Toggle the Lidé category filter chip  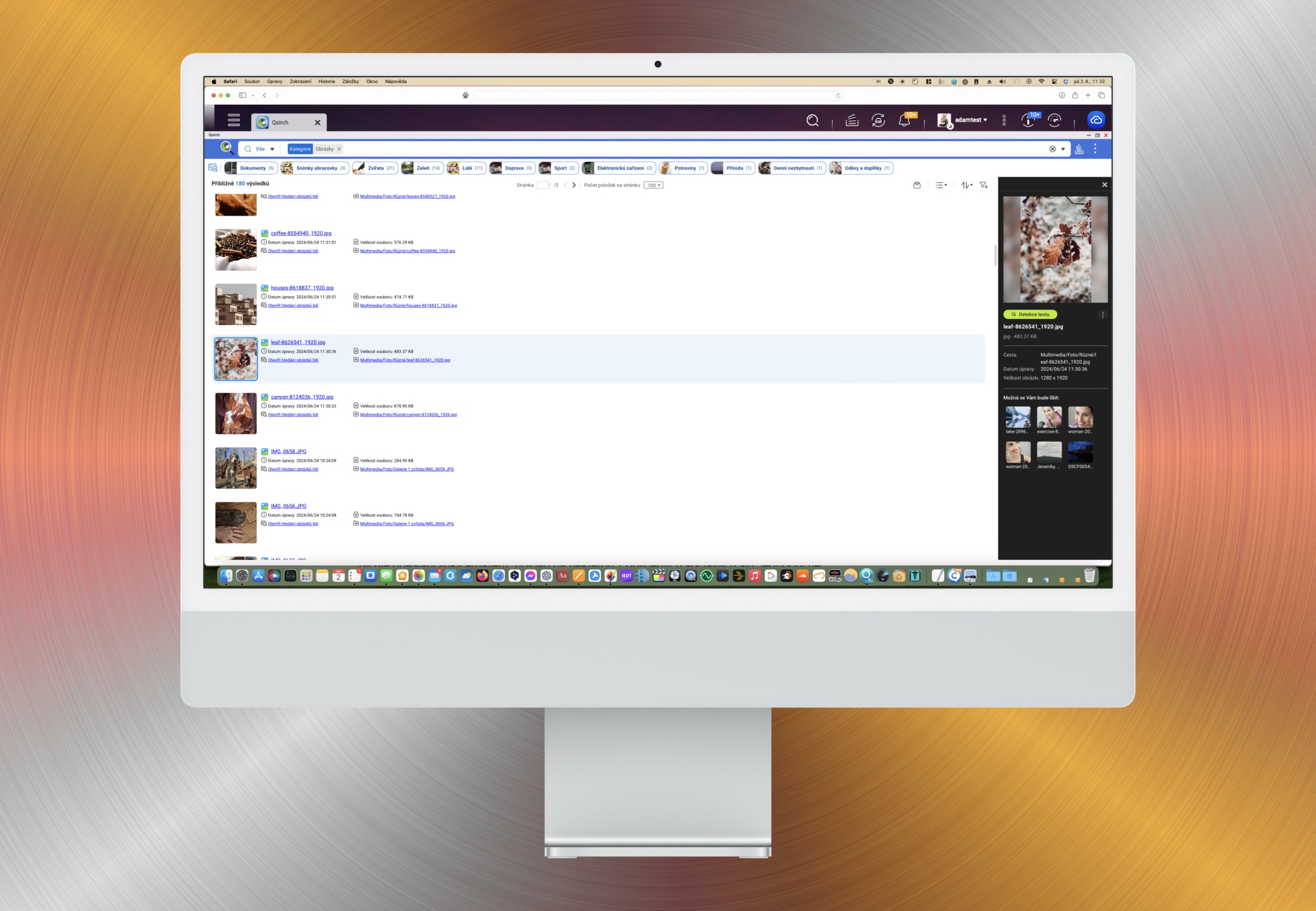click(x=466, y=168)
